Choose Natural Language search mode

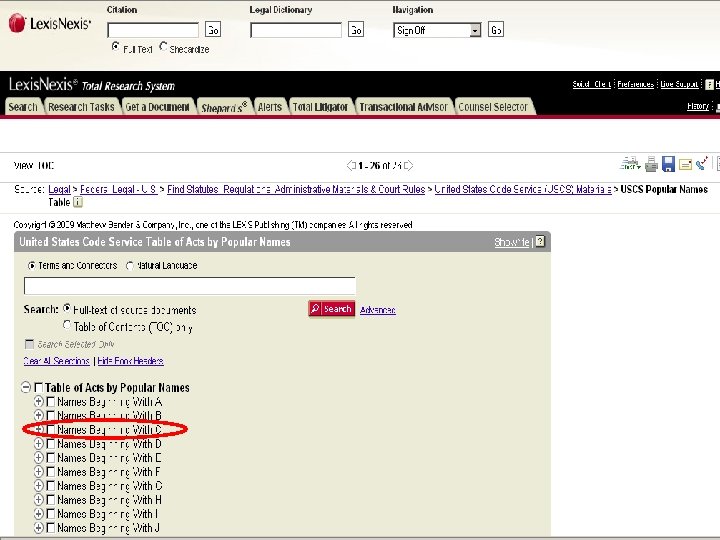coord(130,265)
